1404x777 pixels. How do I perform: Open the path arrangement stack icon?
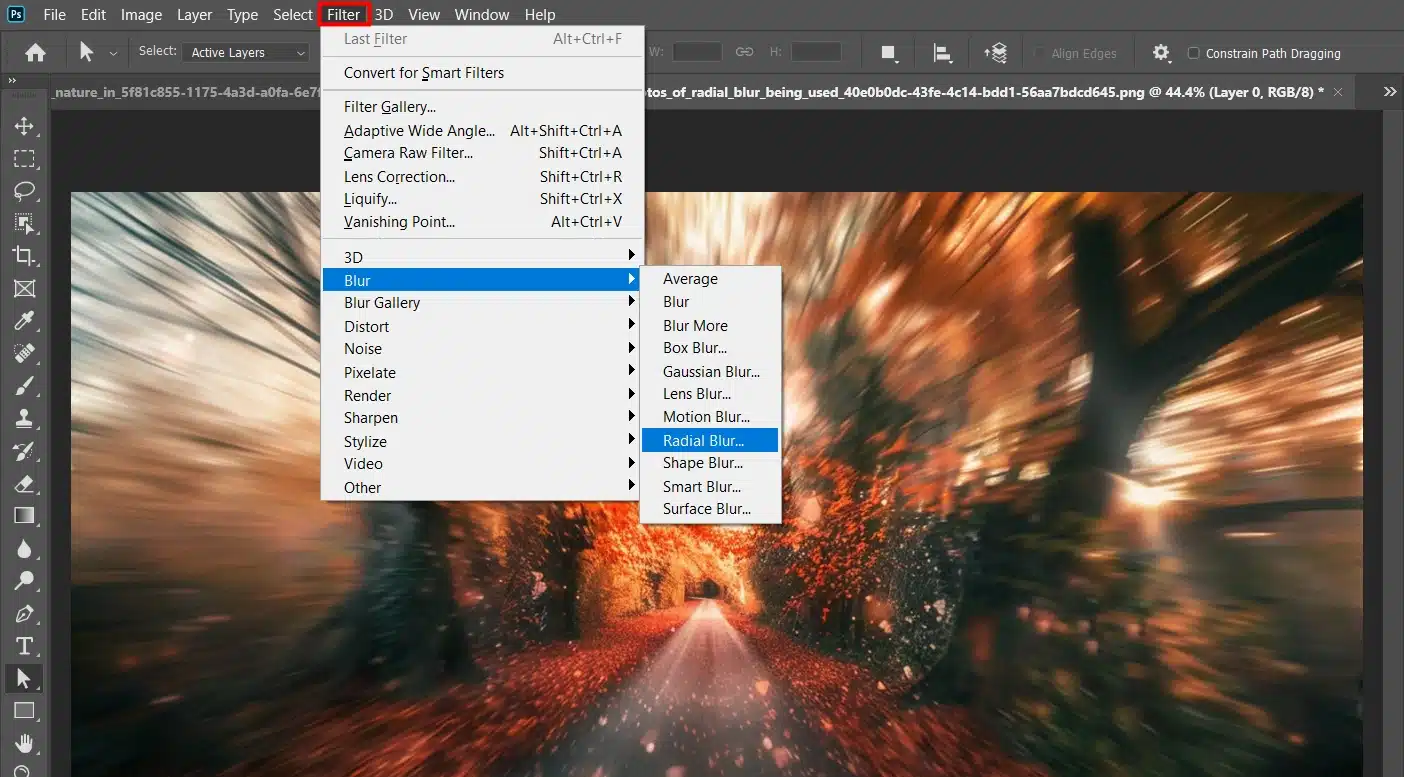point(995,53)
